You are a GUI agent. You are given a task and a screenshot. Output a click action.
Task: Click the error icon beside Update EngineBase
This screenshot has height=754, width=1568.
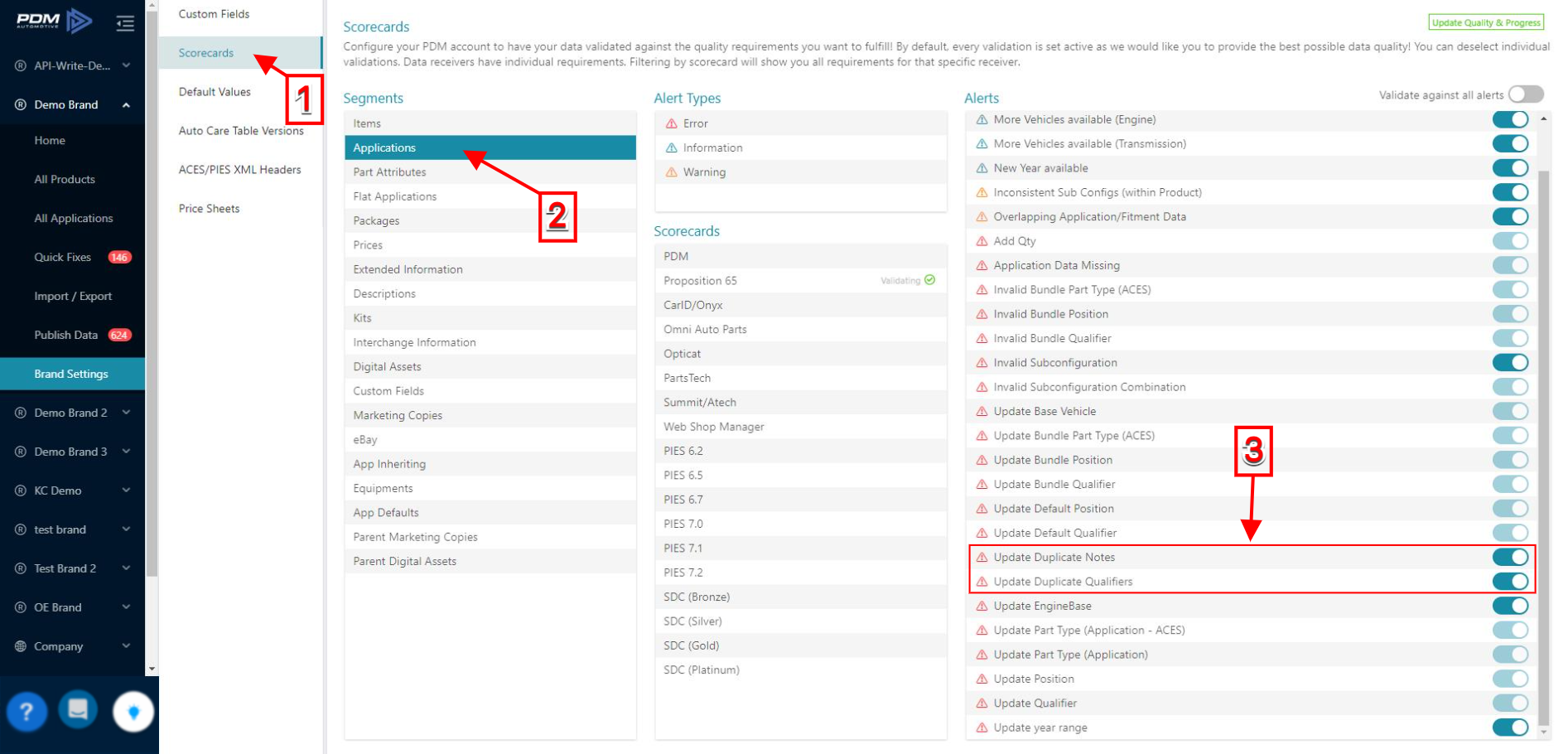(x=982, y=607)
